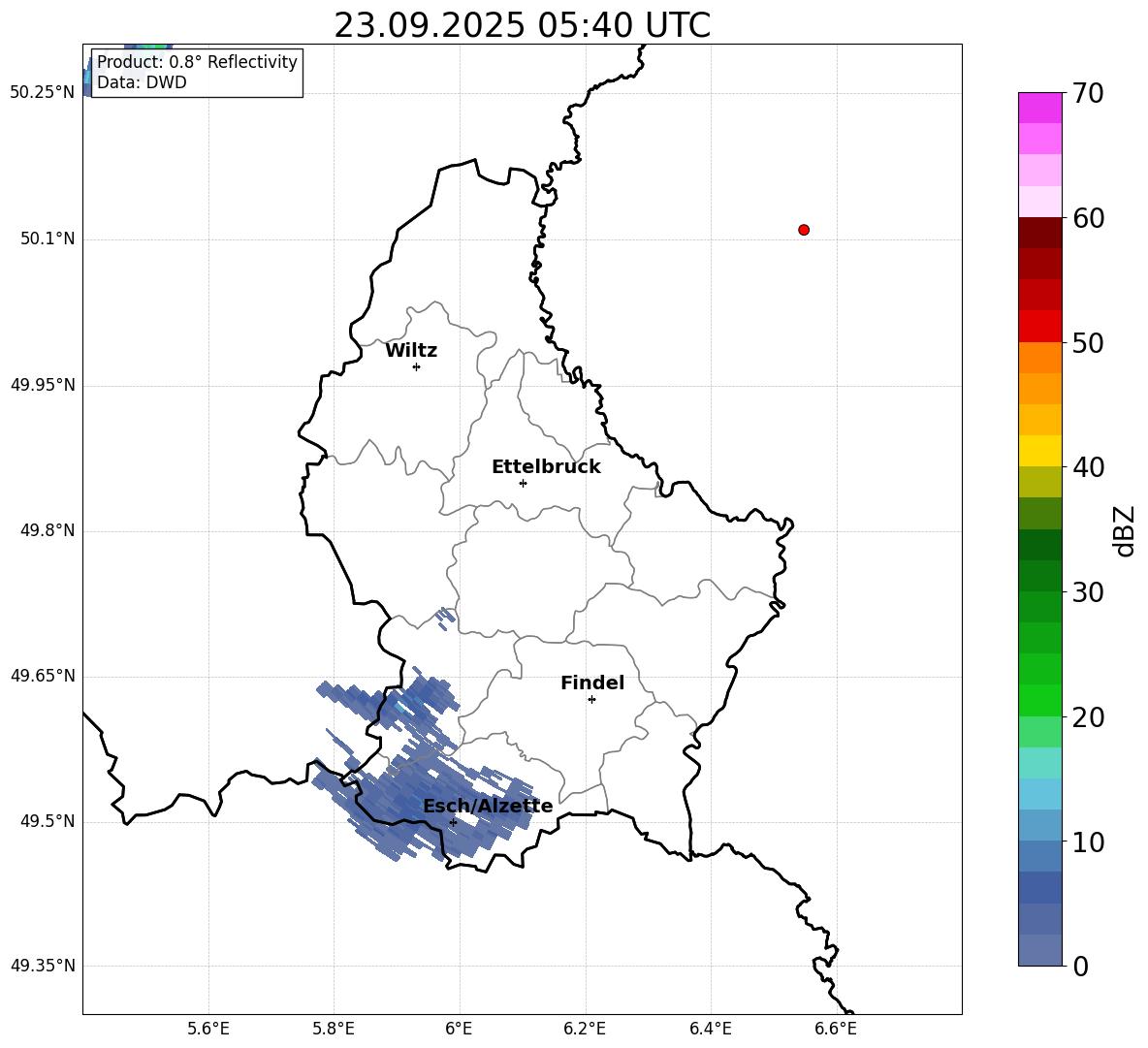Click the 6.4°E longitude label

pos(710,1029)
